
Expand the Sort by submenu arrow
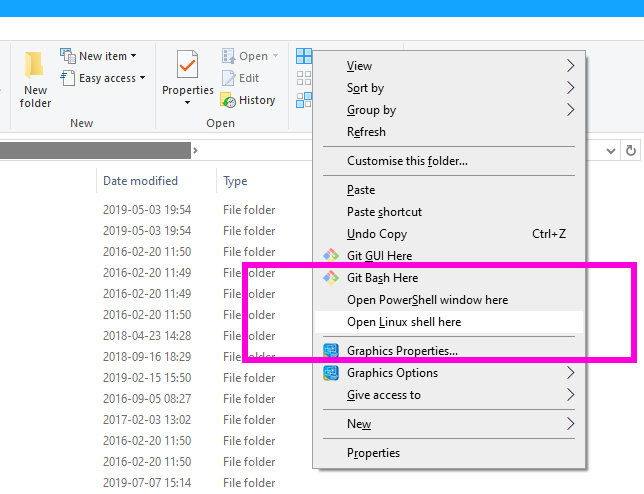click(570, 87)
